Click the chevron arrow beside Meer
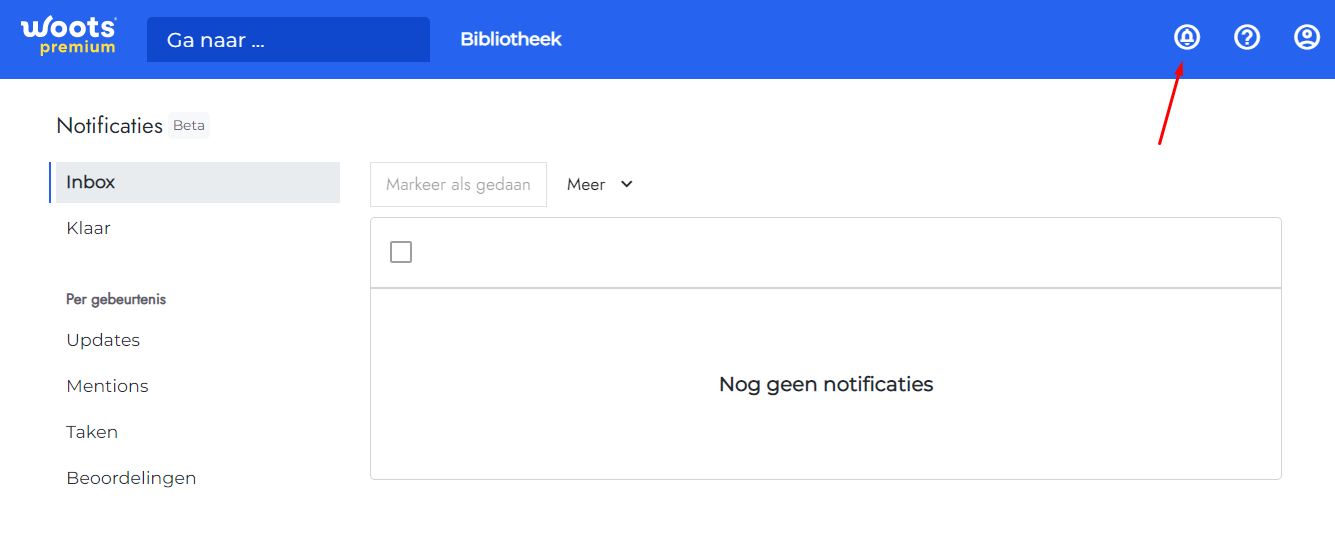Viewport: 1335px width, 547px height. pyautogui.click(x=627, y=184)
